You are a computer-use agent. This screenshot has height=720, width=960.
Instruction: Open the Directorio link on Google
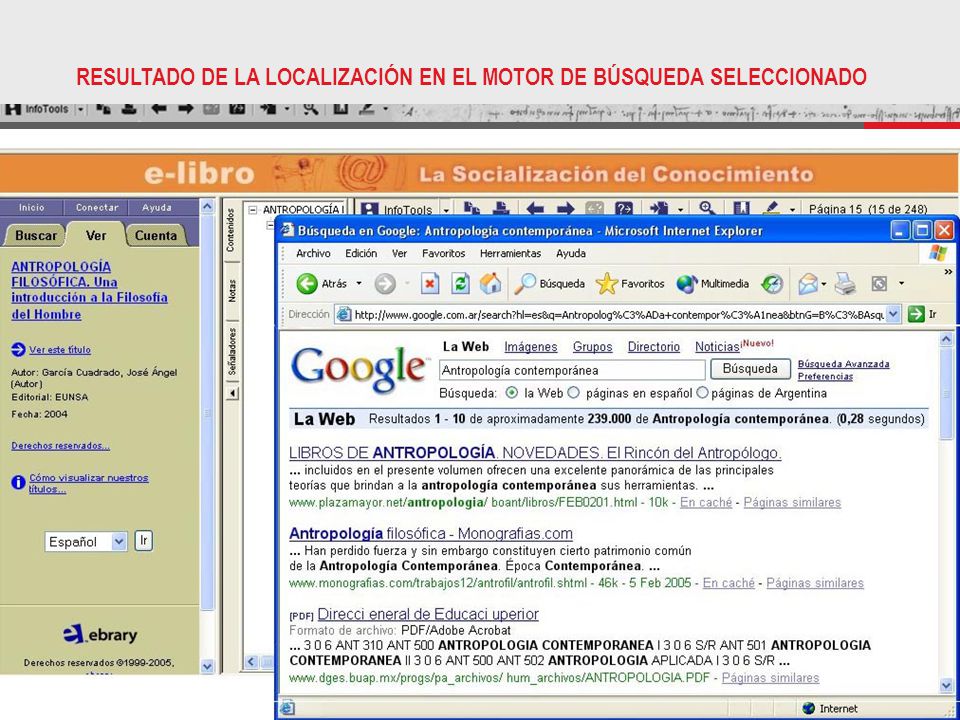pos(654,347)
